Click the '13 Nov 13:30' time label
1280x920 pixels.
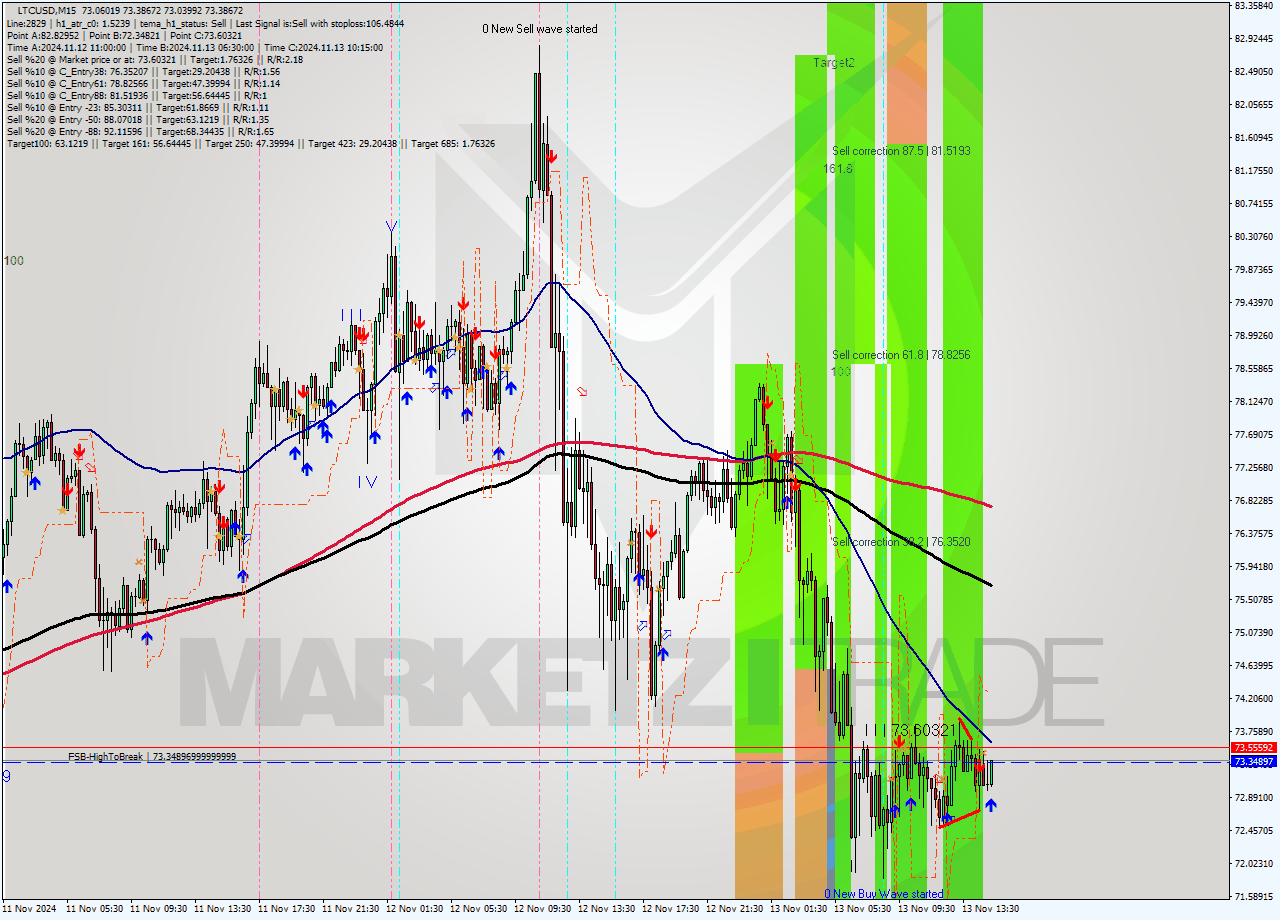[x=991, y=910]
